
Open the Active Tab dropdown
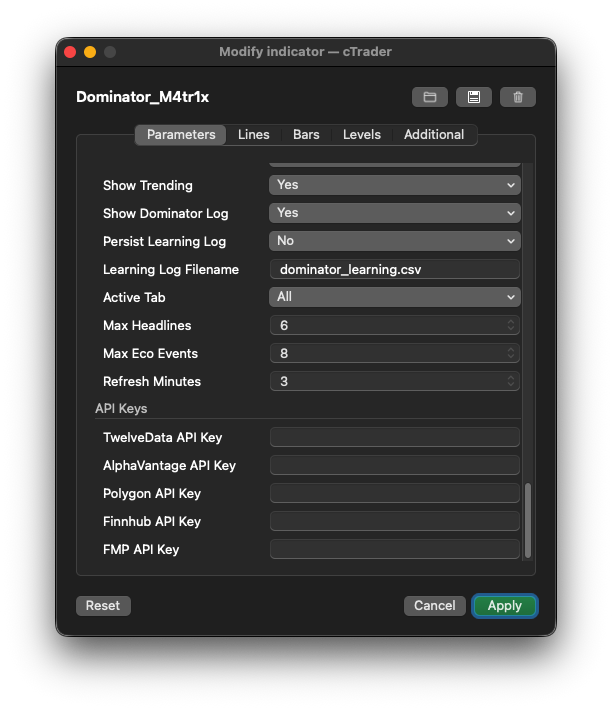tap(395, 297)
